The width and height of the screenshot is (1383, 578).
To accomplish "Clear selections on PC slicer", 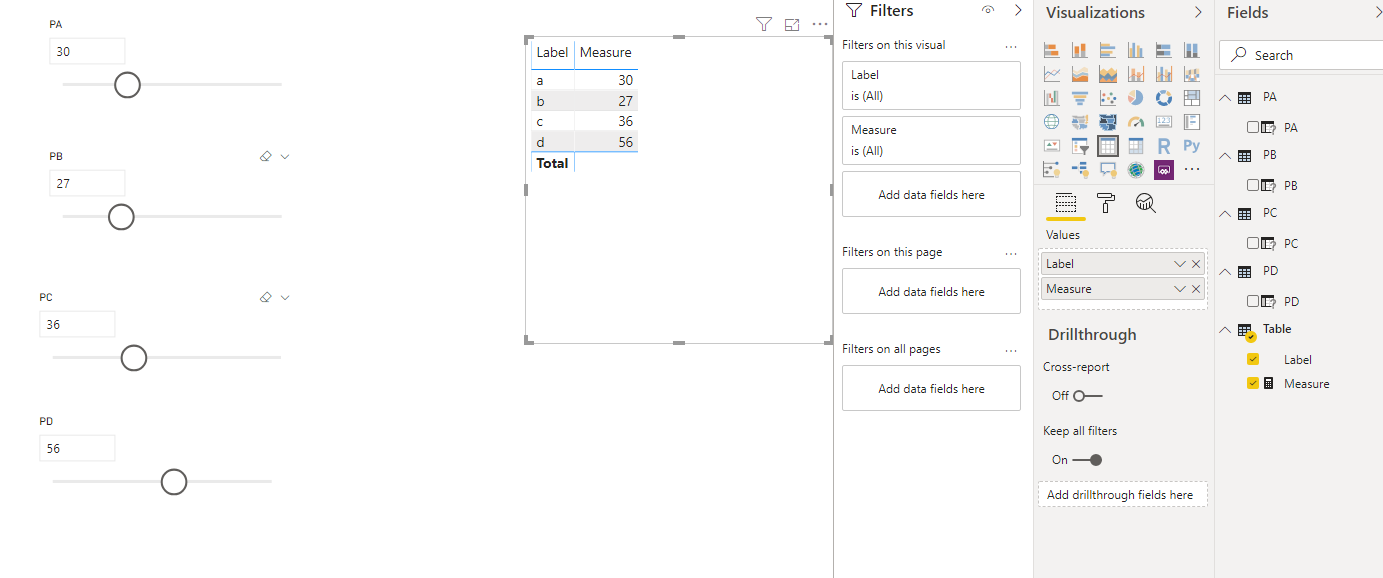I will click(266, 297).
